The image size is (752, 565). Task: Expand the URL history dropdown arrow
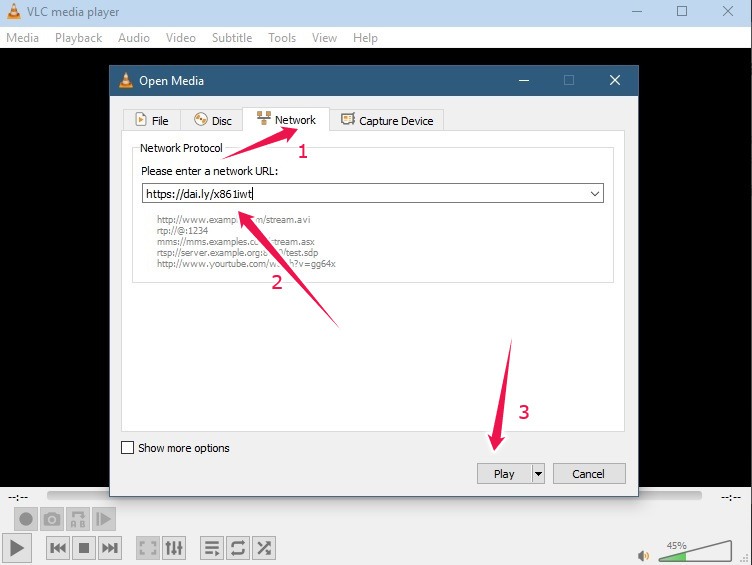(x=595, y=194)
